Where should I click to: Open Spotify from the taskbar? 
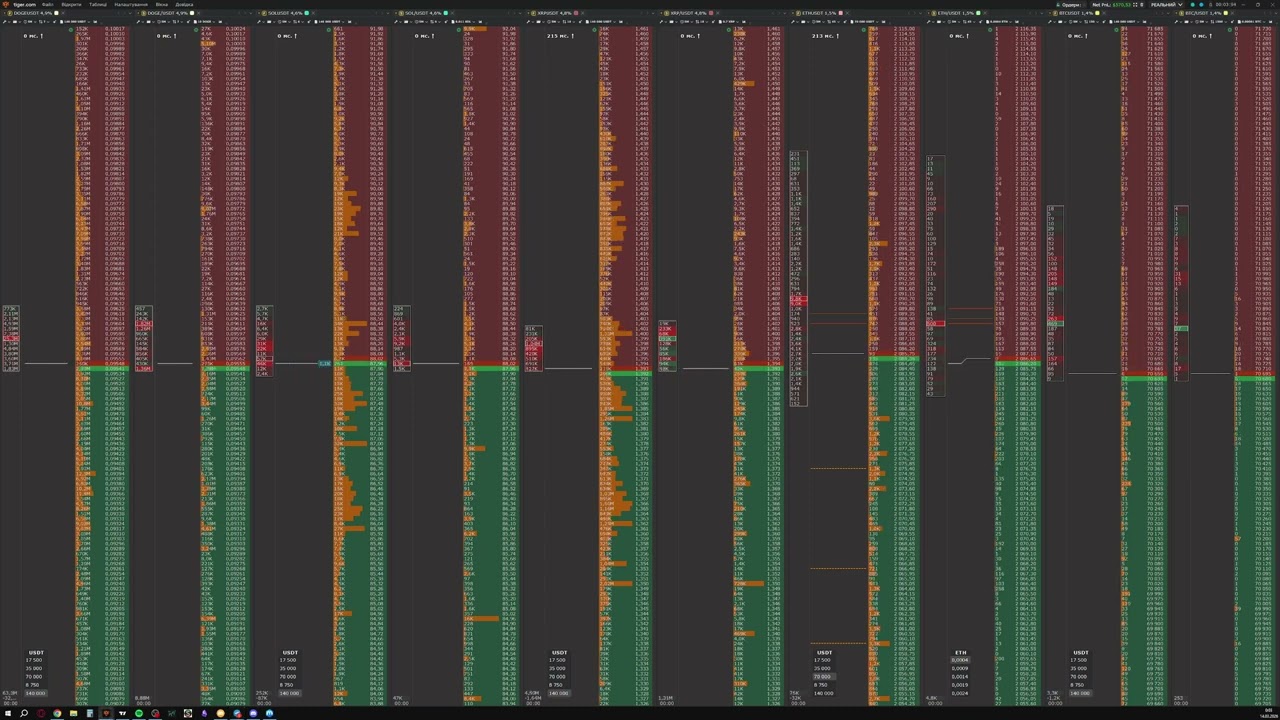[139, 713]
